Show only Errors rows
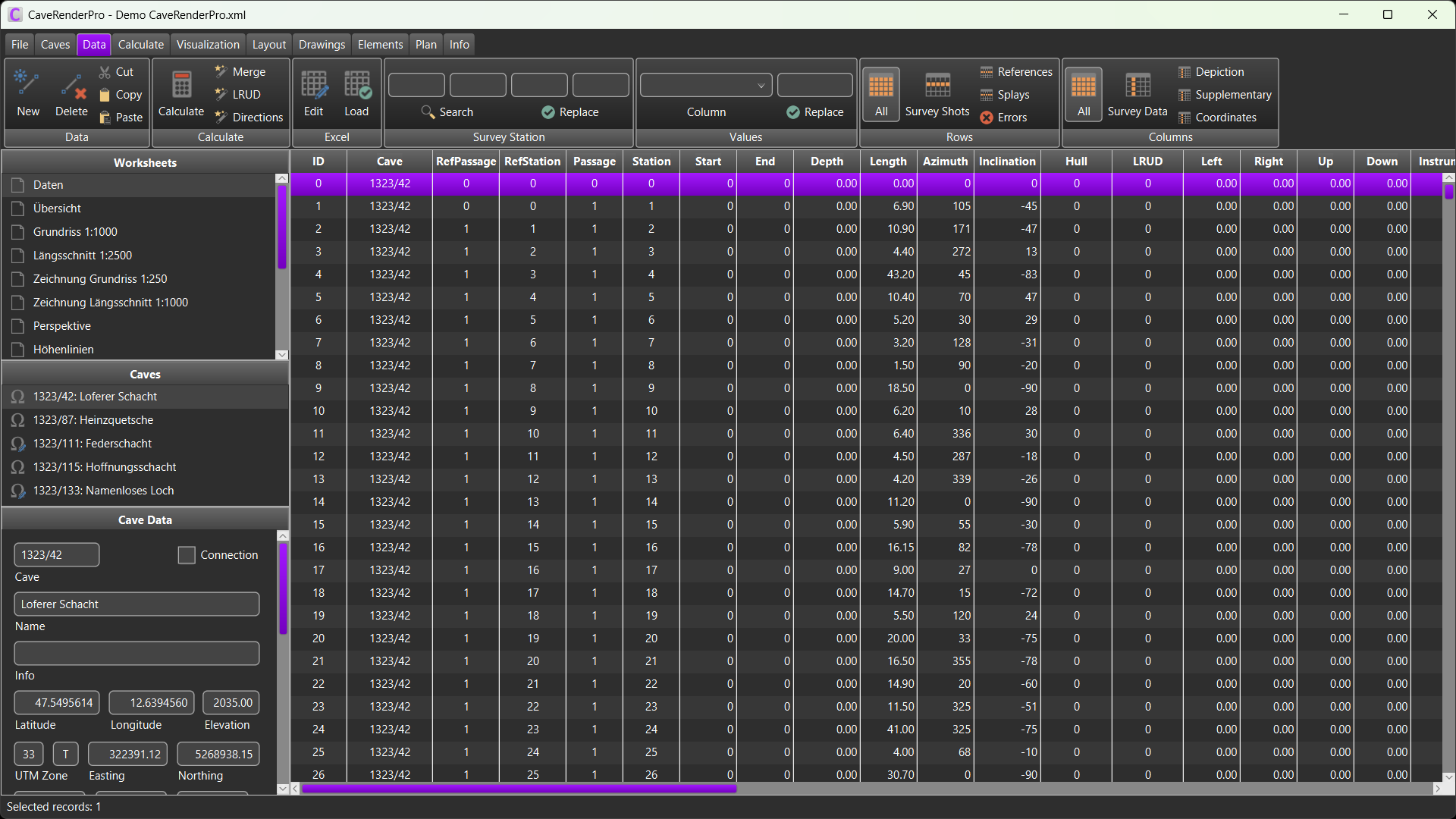The width and height of the screenshot is (1456, 819). pyautogui.click(x=1003, y=118)
